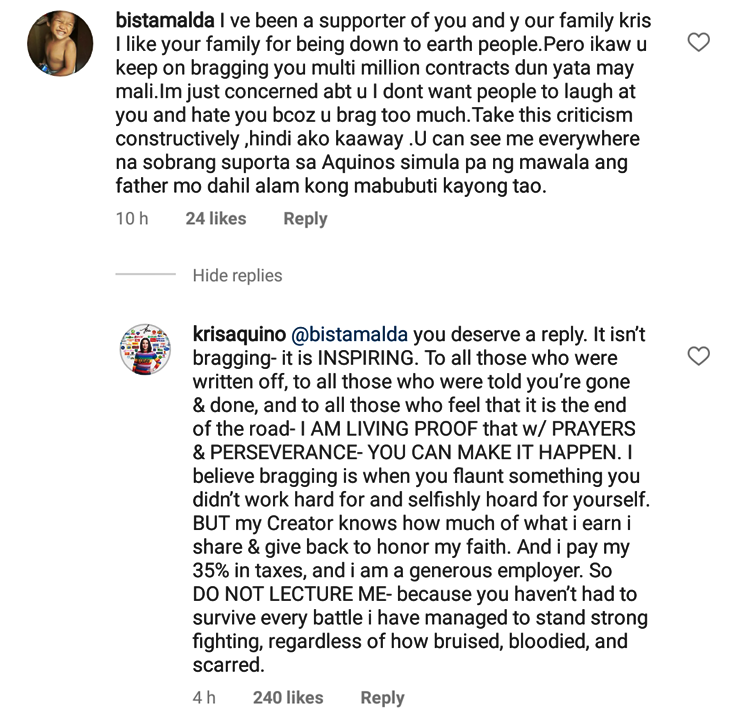Image resolution: width=750 pixels, height=727 pixels.
Task: Open bistamalda's profile picture
Action: tap(60, 42)
